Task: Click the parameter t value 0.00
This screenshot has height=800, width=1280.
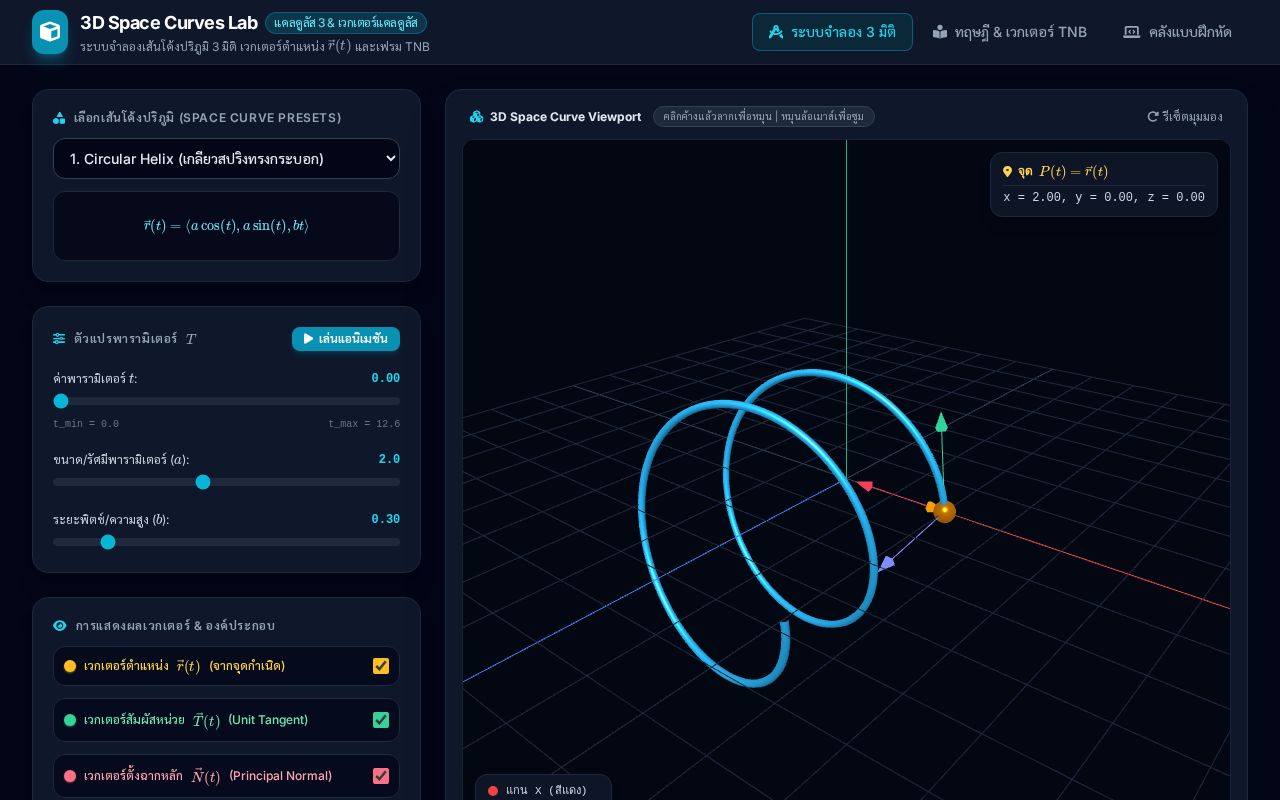Action: tap(385, 379)
